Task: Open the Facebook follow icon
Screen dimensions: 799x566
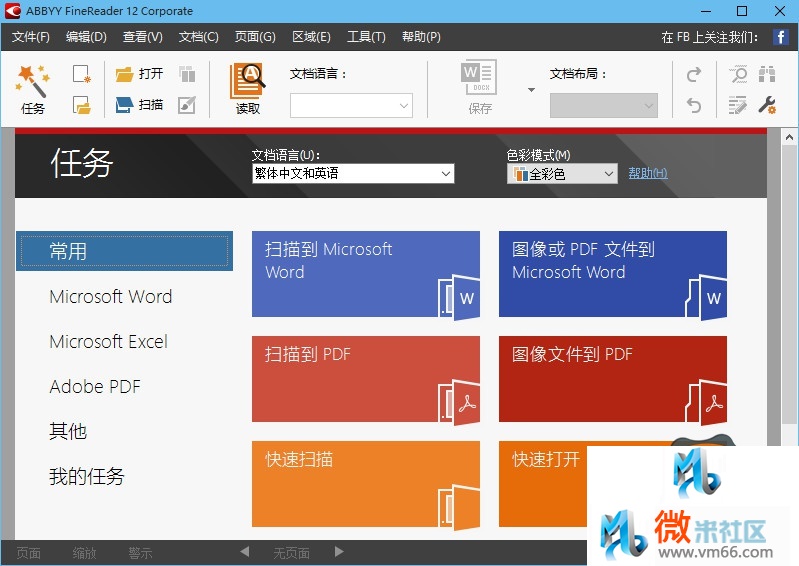Action: (781, 37)
